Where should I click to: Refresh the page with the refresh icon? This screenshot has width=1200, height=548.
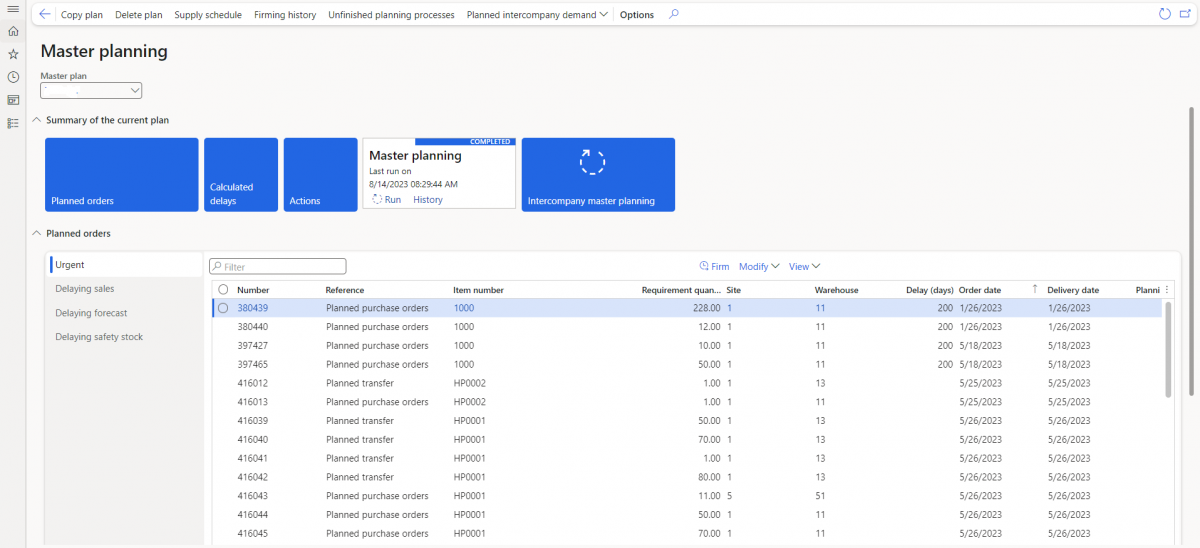pyautogui.click(x=1164, y=14)
